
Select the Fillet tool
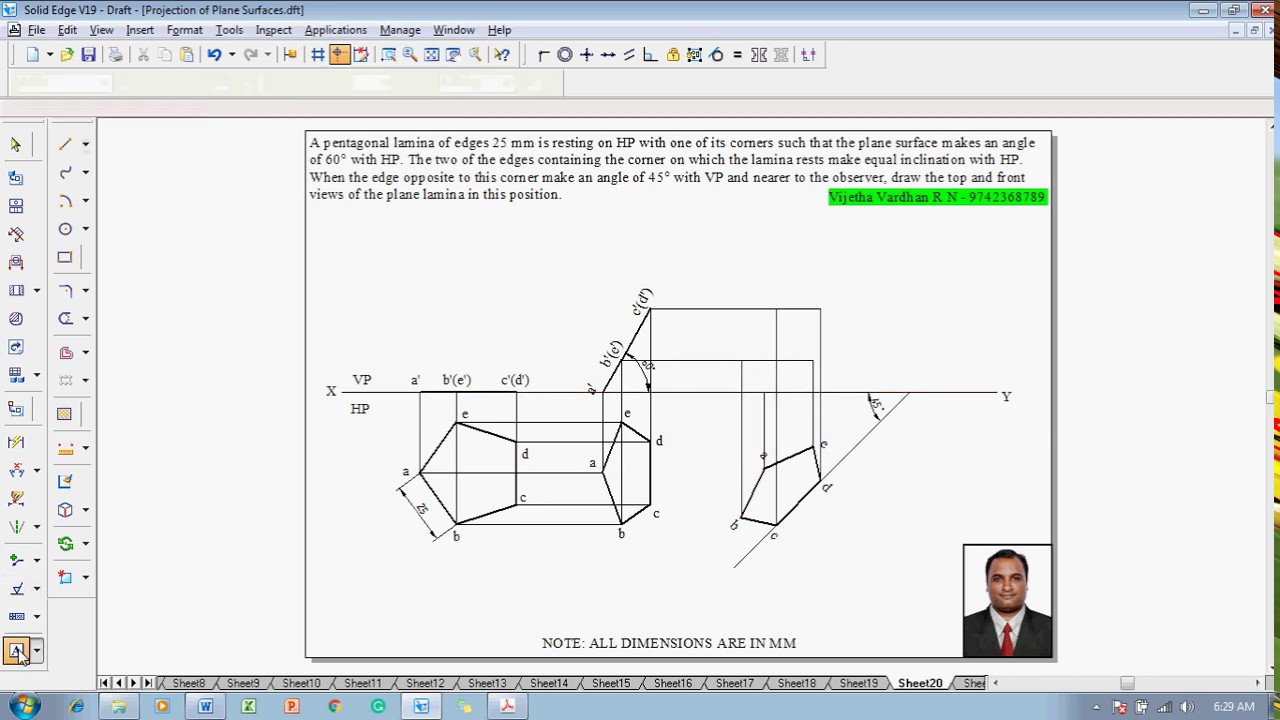tap(65, 291)
